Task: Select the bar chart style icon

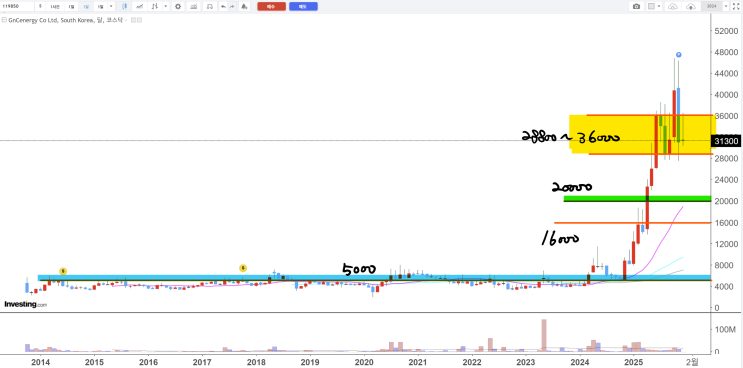Action: coord(154,6)
